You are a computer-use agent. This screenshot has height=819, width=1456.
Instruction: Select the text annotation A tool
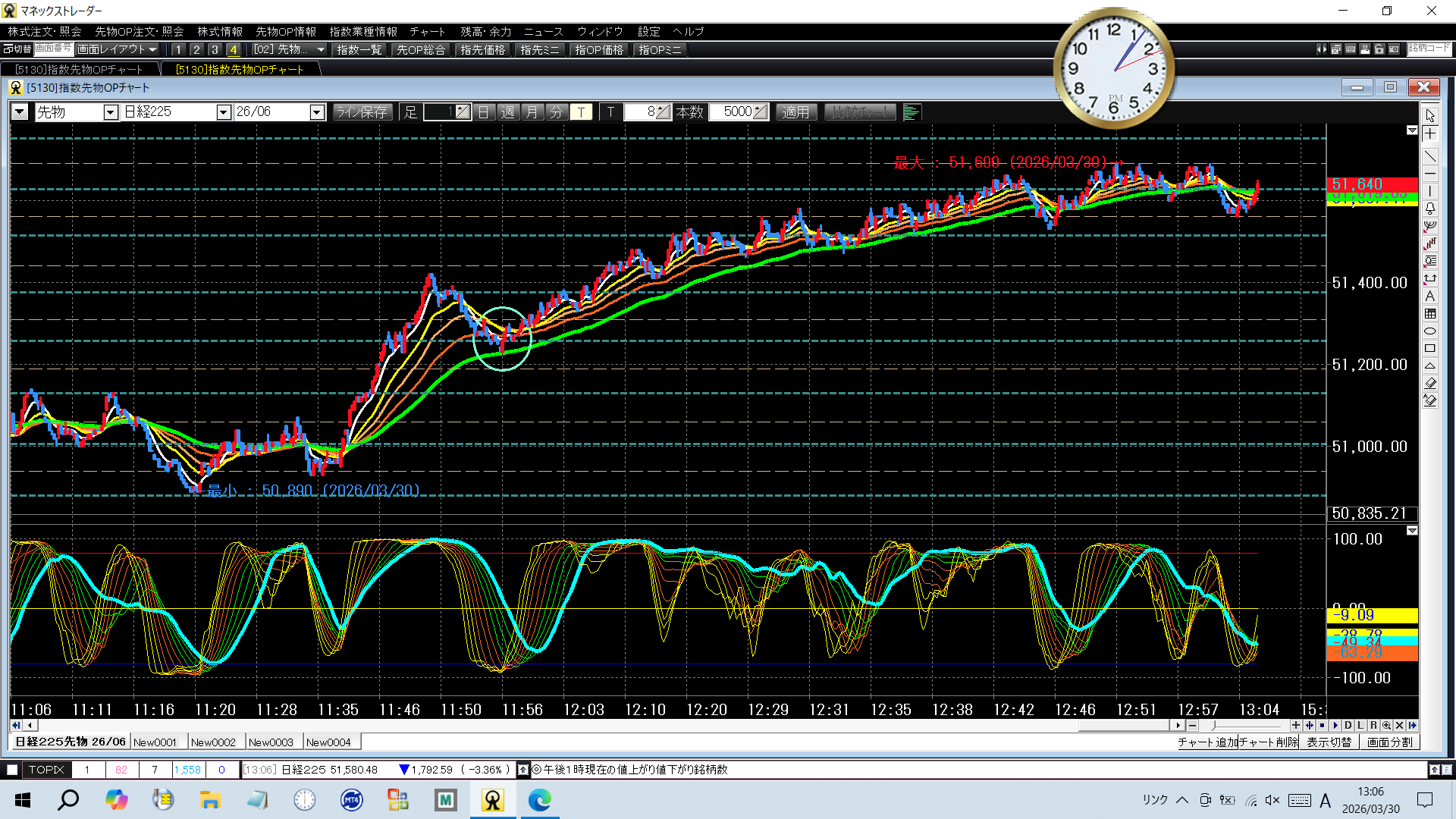coord(1429,297)
